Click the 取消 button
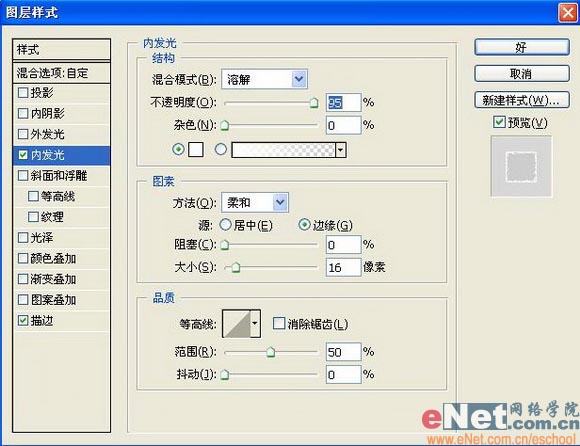This screenshot has width=580, height=446. (522, 74)
